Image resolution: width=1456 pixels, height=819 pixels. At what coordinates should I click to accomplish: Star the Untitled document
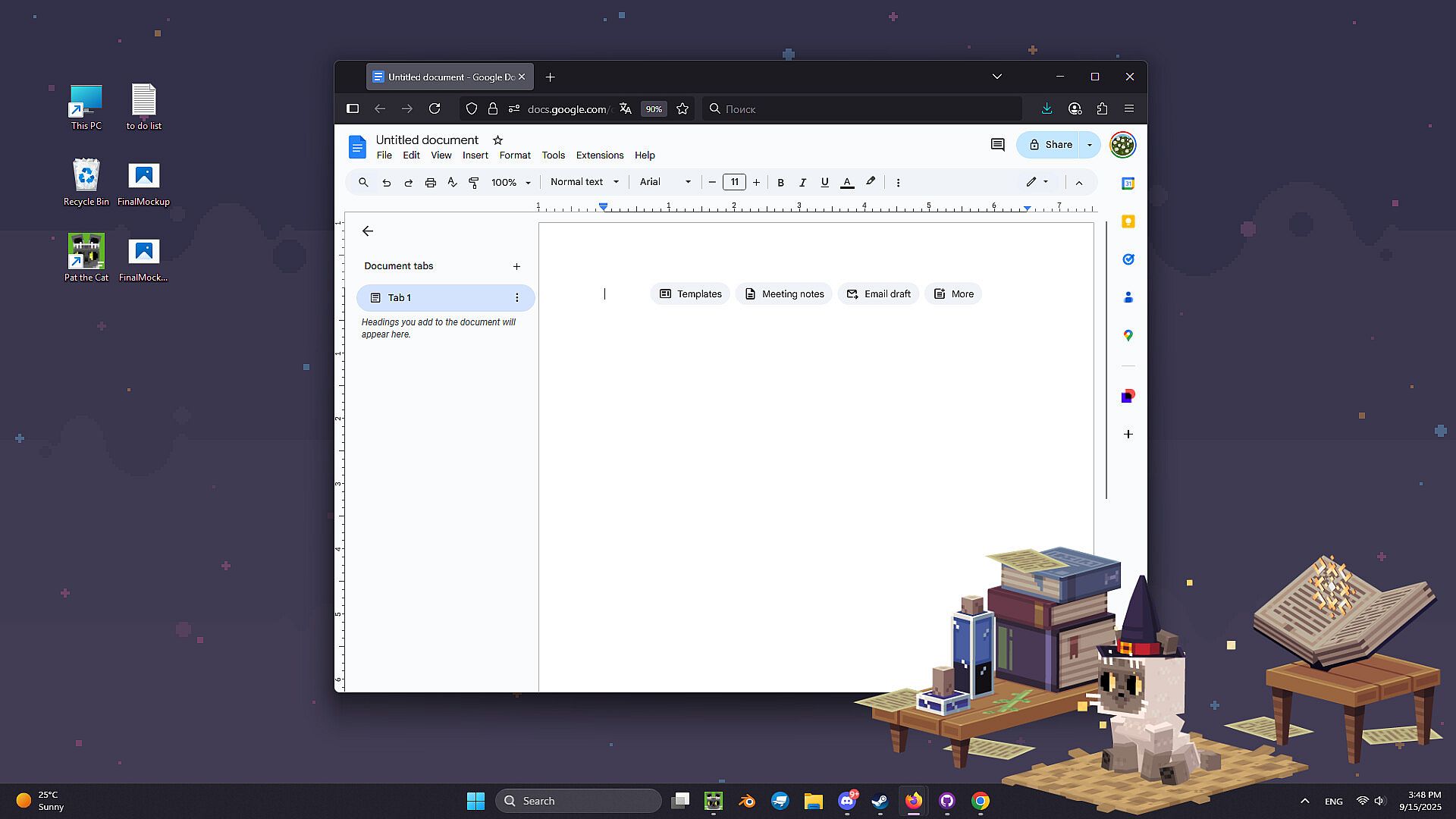497,140
